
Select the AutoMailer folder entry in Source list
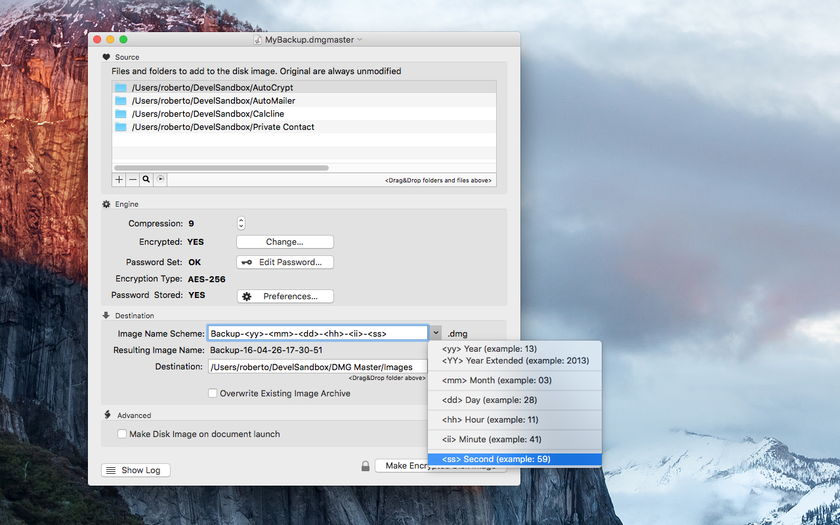tap(304, 101)
